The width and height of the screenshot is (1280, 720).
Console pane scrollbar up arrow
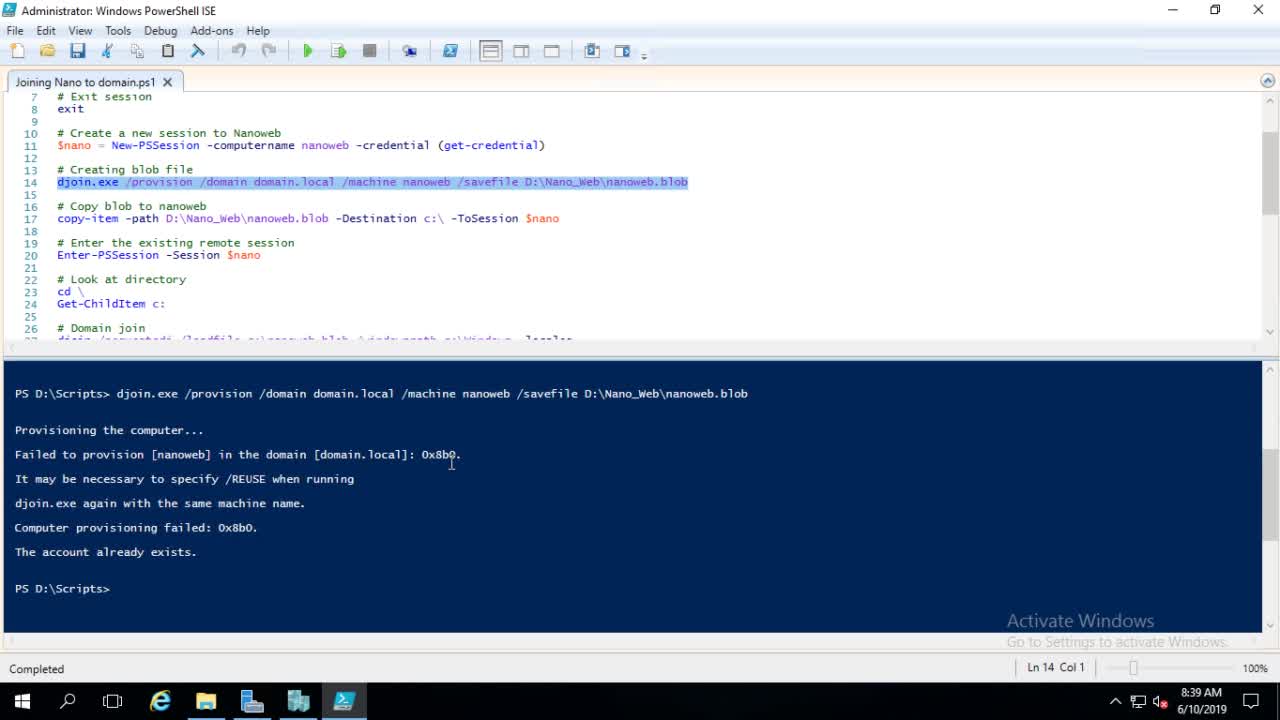(1270, 369)
